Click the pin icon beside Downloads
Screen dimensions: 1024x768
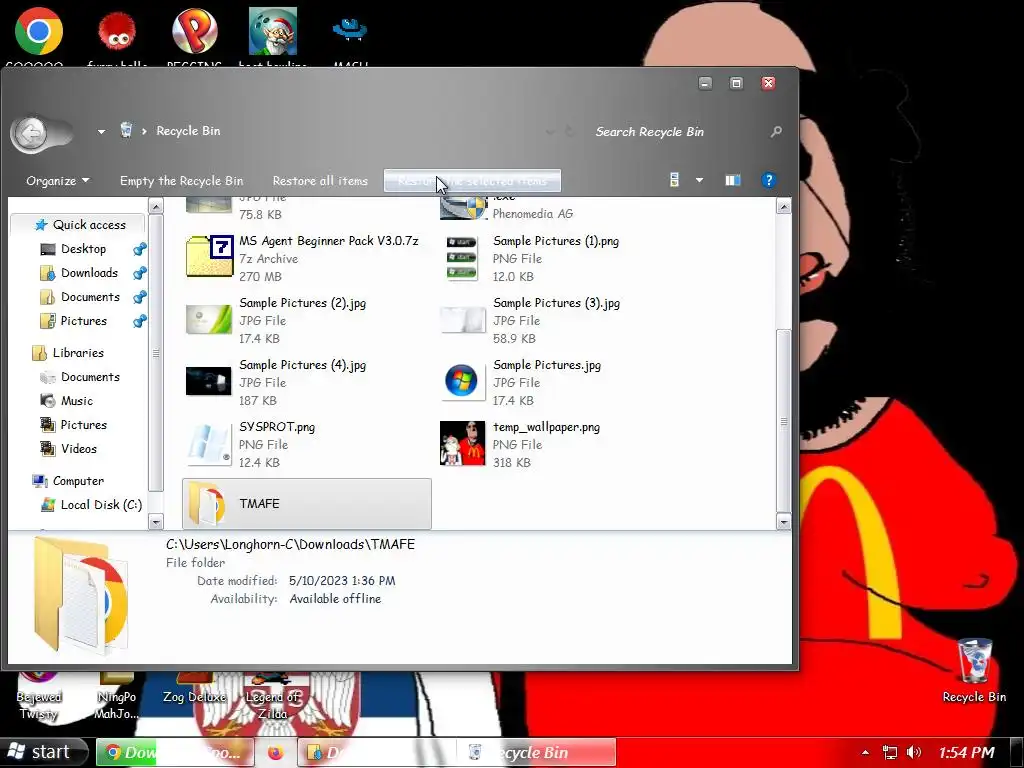(x=139, y=273)
